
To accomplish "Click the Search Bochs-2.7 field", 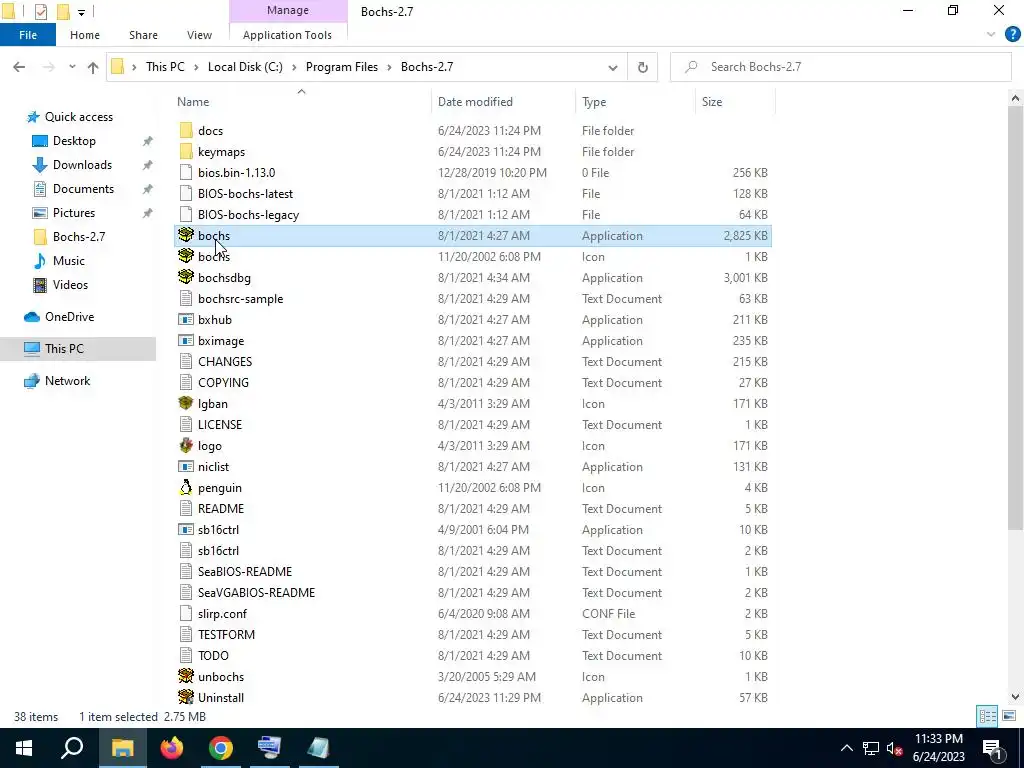I will pyautogui.click(x=840, y=67).
